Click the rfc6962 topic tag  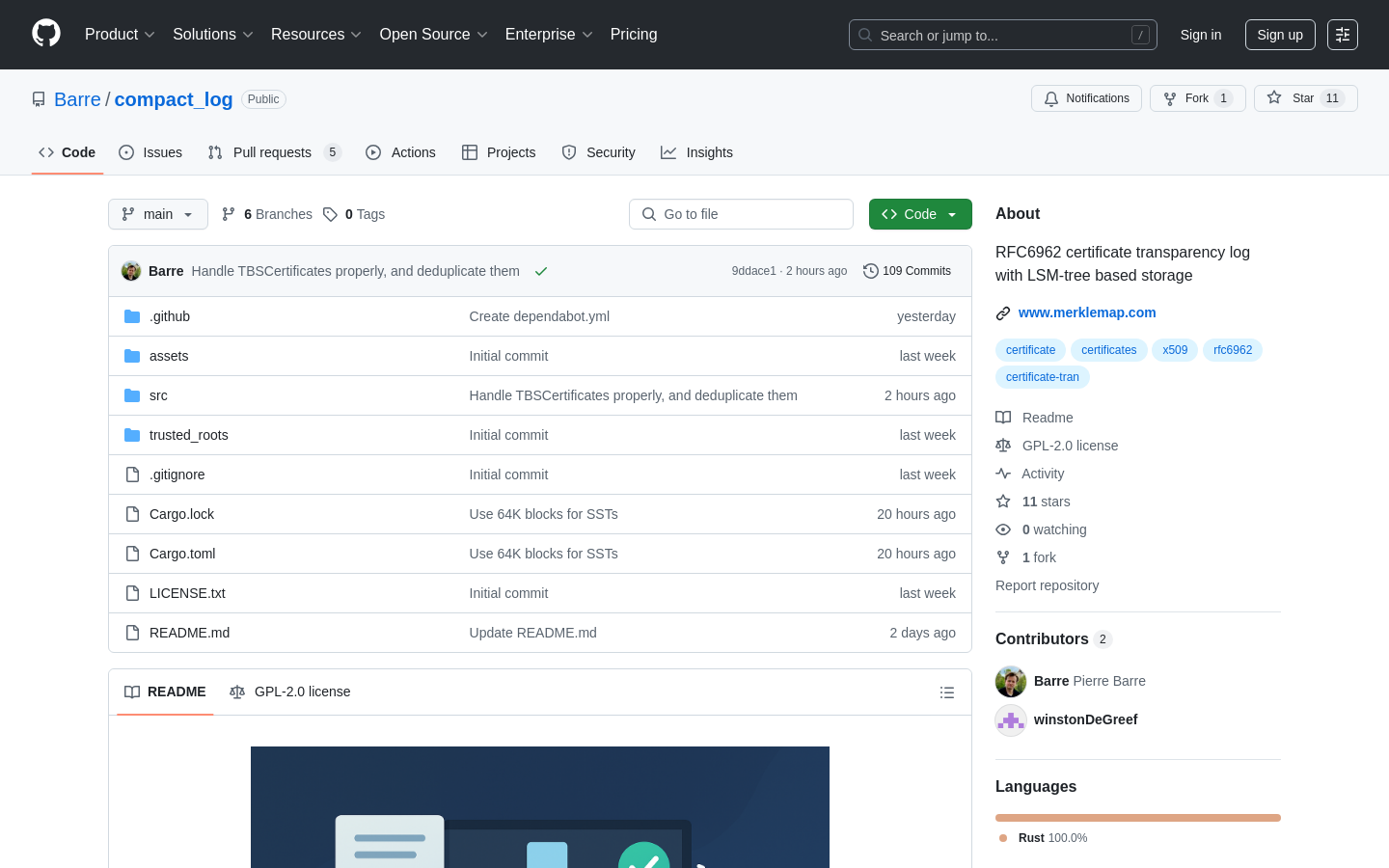click(x=1233, y=350)
